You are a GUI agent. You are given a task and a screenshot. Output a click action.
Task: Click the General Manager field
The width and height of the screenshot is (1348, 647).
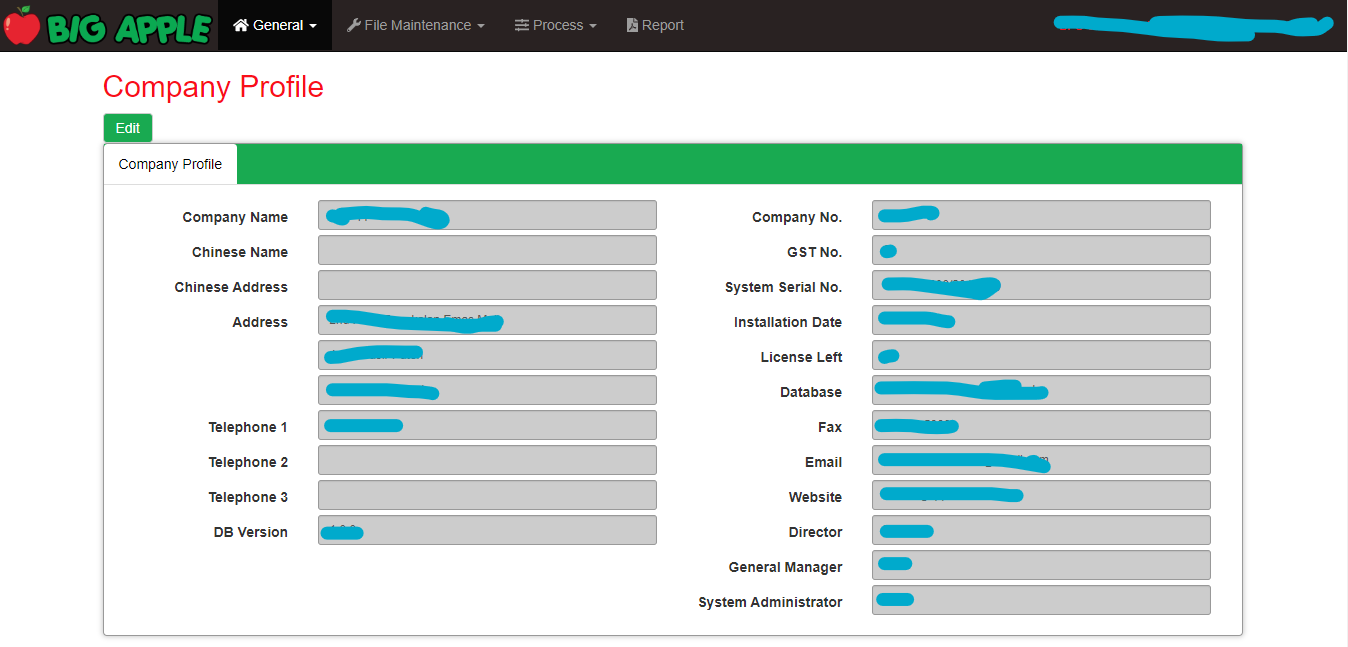[1041, 565]
